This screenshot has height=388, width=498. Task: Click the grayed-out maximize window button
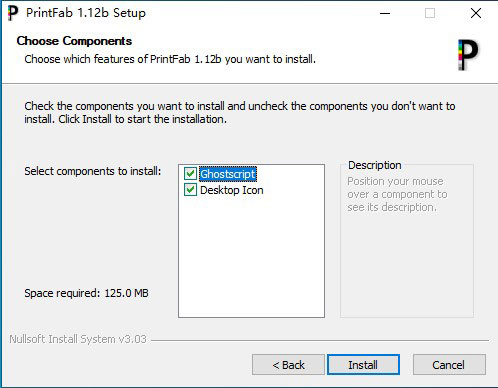tap(430, 13)
